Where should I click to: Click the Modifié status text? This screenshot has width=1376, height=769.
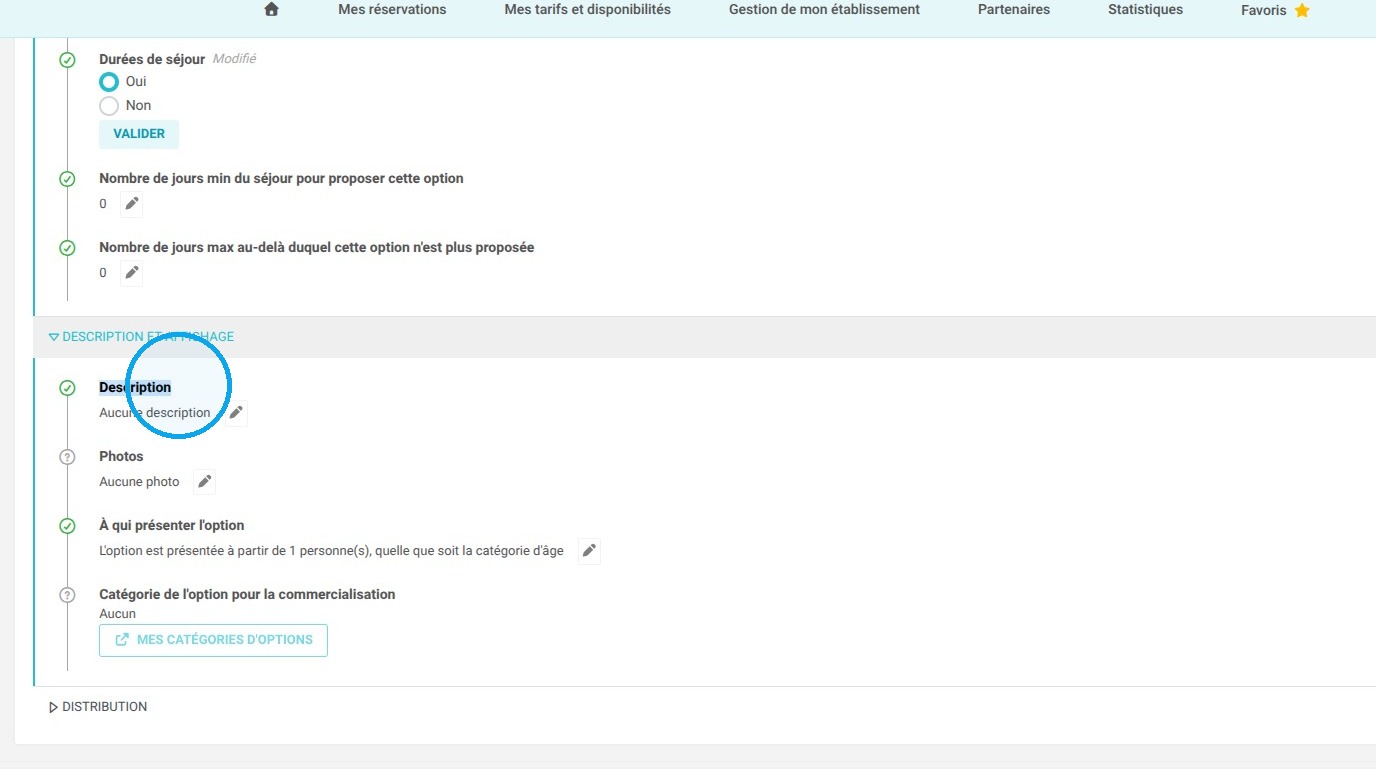click(x=234, y=59)
